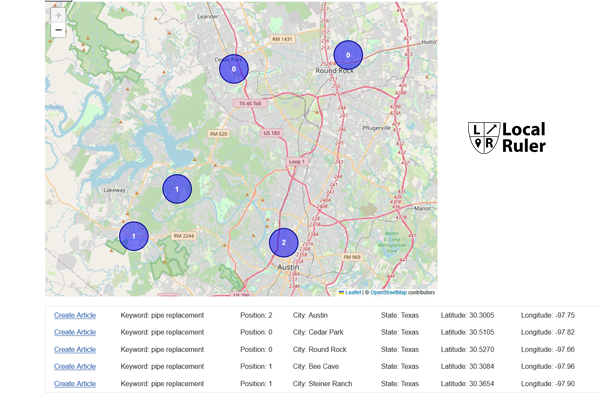Click 'Latitude: 30.3654' value
The height and width of the screenshot is (400, 600).
click(468, 384)
